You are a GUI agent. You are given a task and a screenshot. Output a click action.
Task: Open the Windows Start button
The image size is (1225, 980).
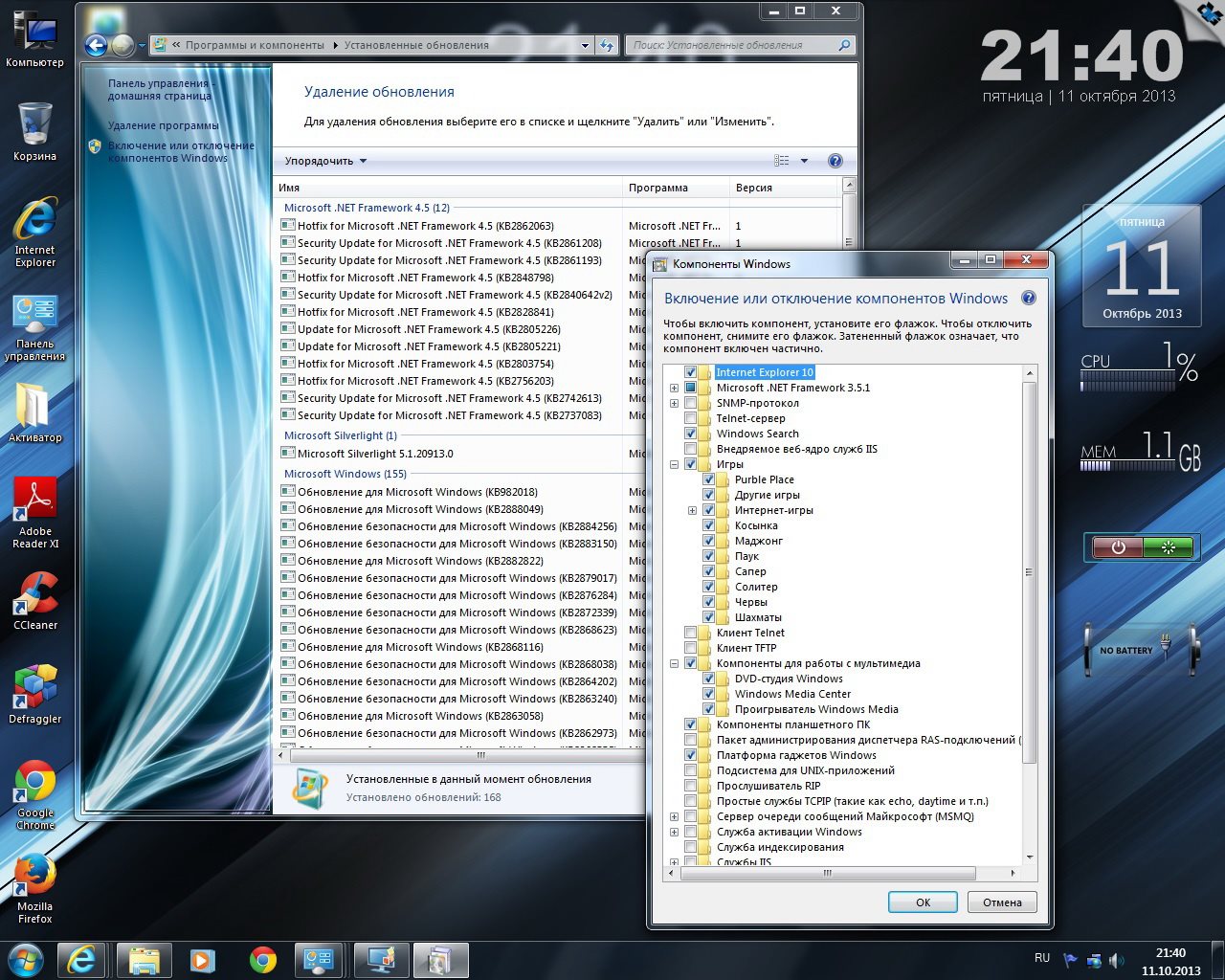[25, 960]
